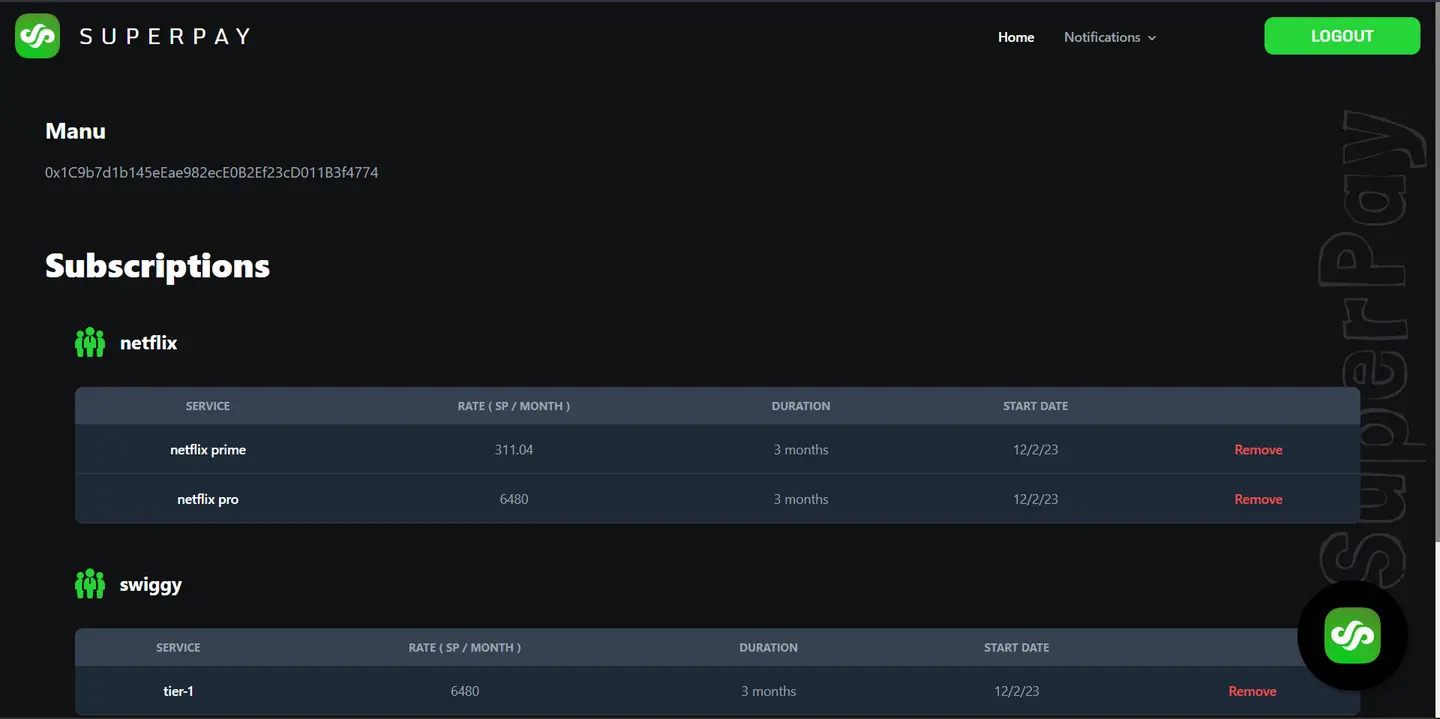
Task: Remove the netflix pro subscription
Action: coord(1258,499)
